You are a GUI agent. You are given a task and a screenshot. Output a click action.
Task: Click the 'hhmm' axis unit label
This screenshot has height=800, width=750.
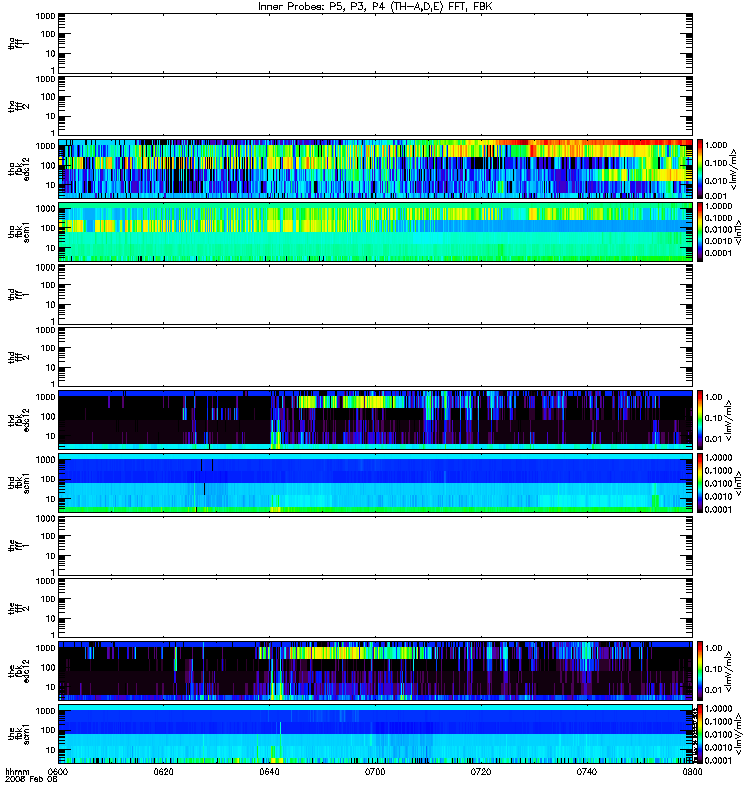[17, 771]
